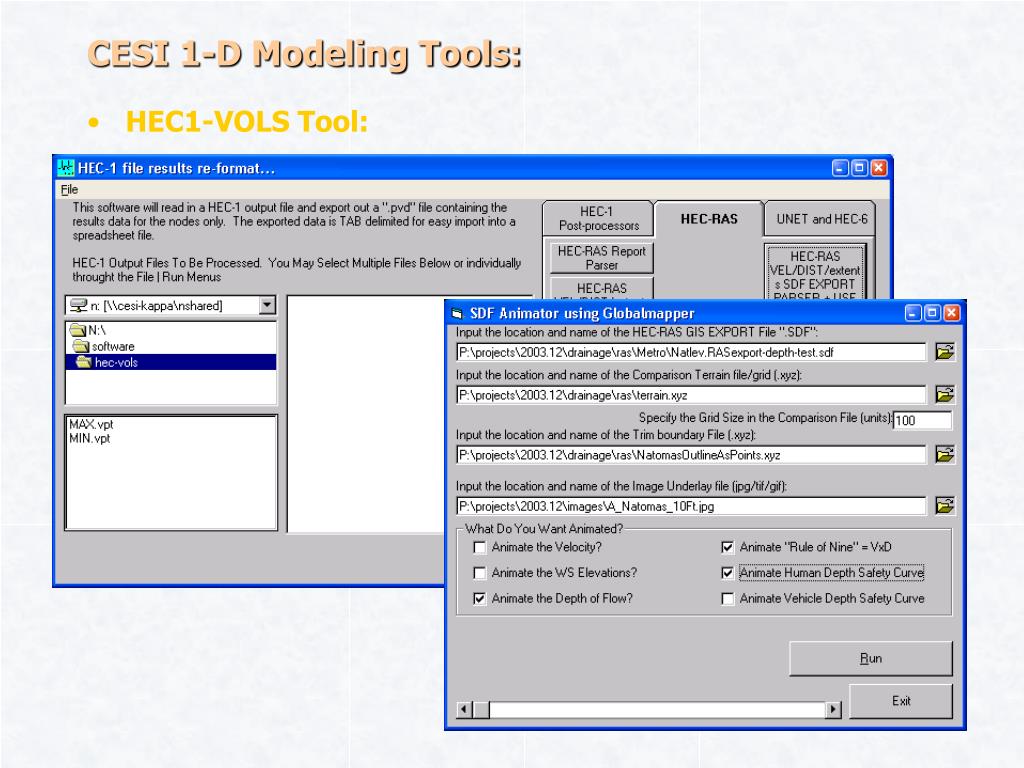The height and width of the screenshot is (768, 1024).
Task: Click the hec-vols open folder icon
Action: tap(84, 362)
